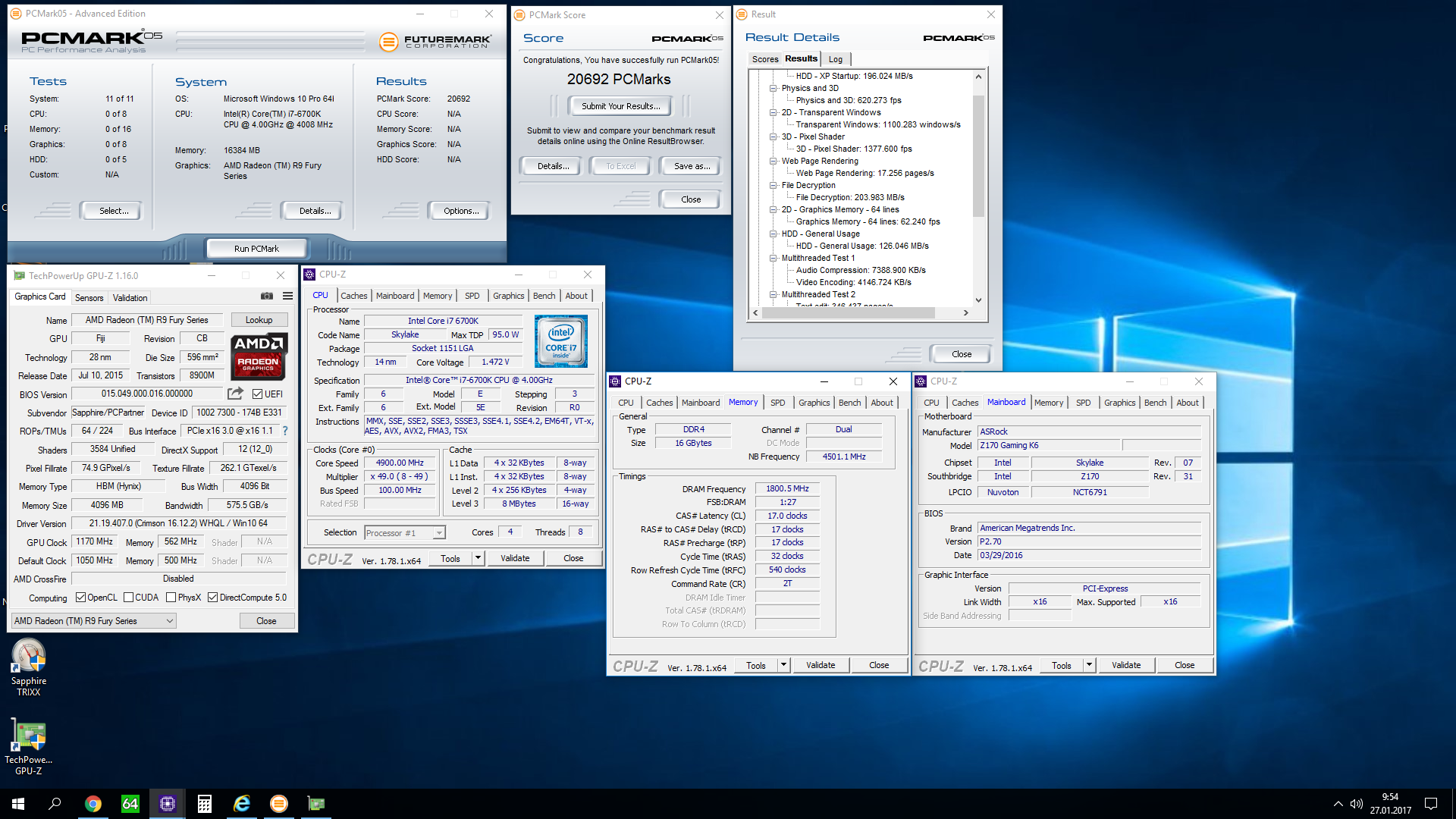Collapse the File Decryption tree node
The width and height of the screenshot is (1456, 819).
(x=773, y=186)
